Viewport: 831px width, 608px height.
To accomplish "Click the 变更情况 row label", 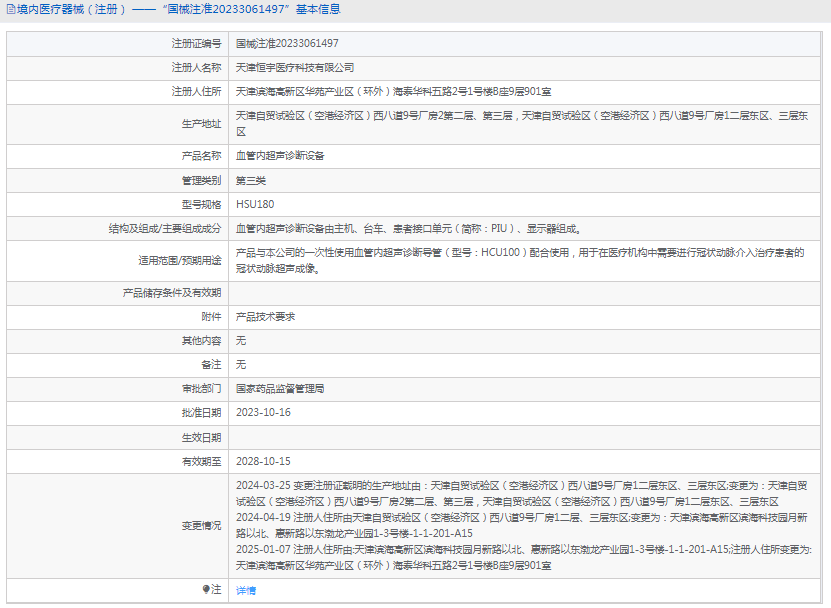I will [201, 526].
